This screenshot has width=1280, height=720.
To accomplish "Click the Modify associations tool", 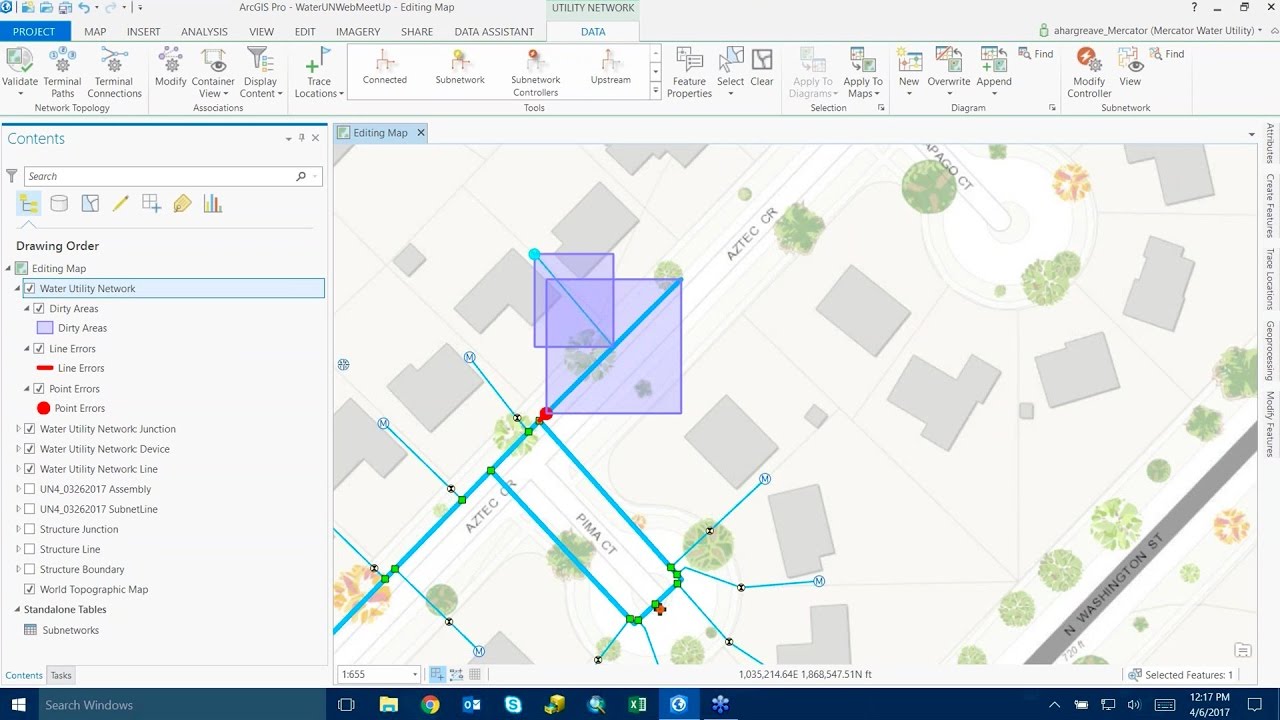I will click(170, 68).
